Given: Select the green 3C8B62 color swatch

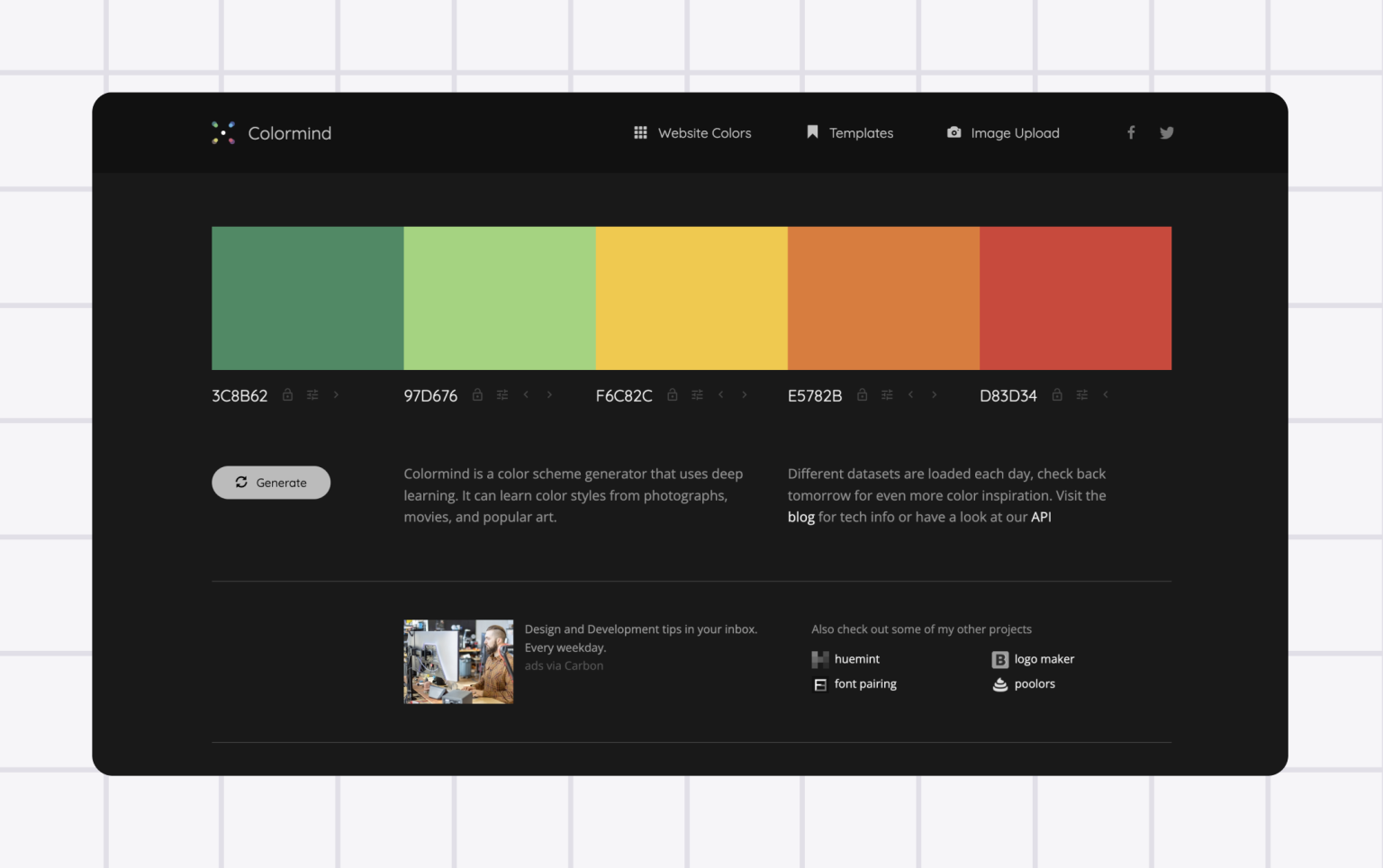Looking at the screenshot, I should coord(307,298).
